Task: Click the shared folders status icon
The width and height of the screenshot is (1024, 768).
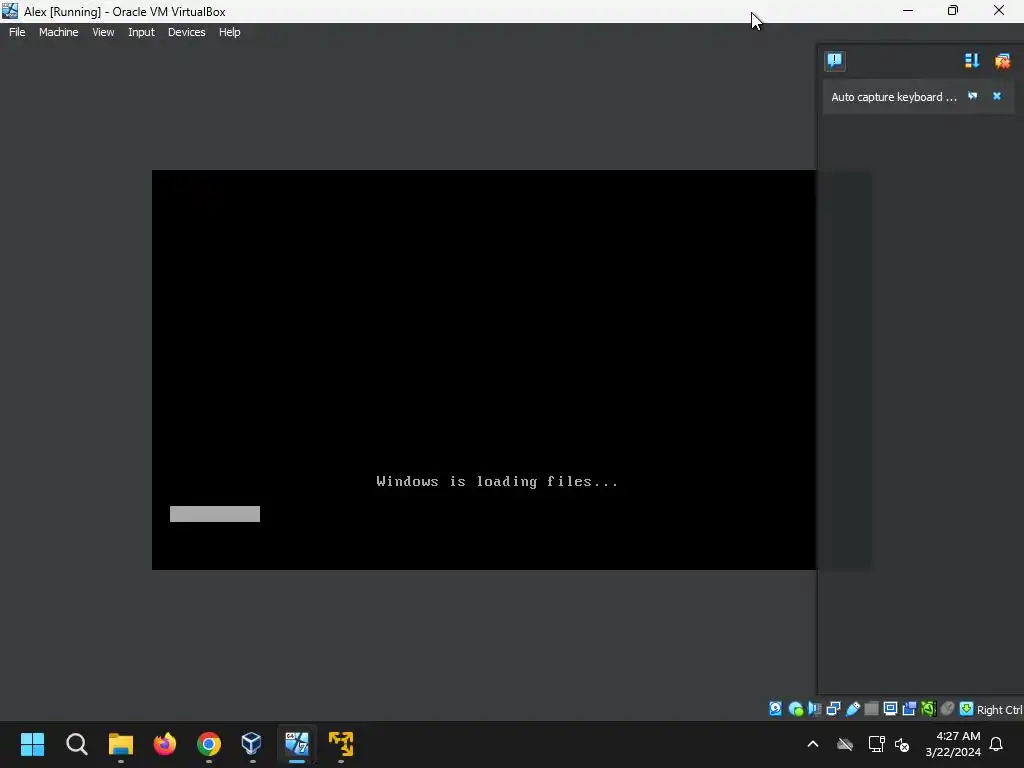Action: click(871, 709)
